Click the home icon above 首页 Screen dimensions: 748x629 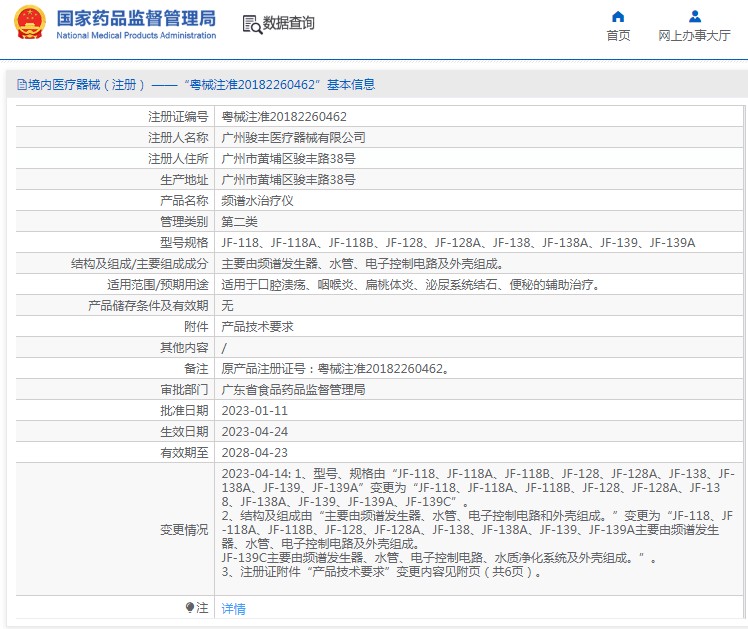(618, 17)
